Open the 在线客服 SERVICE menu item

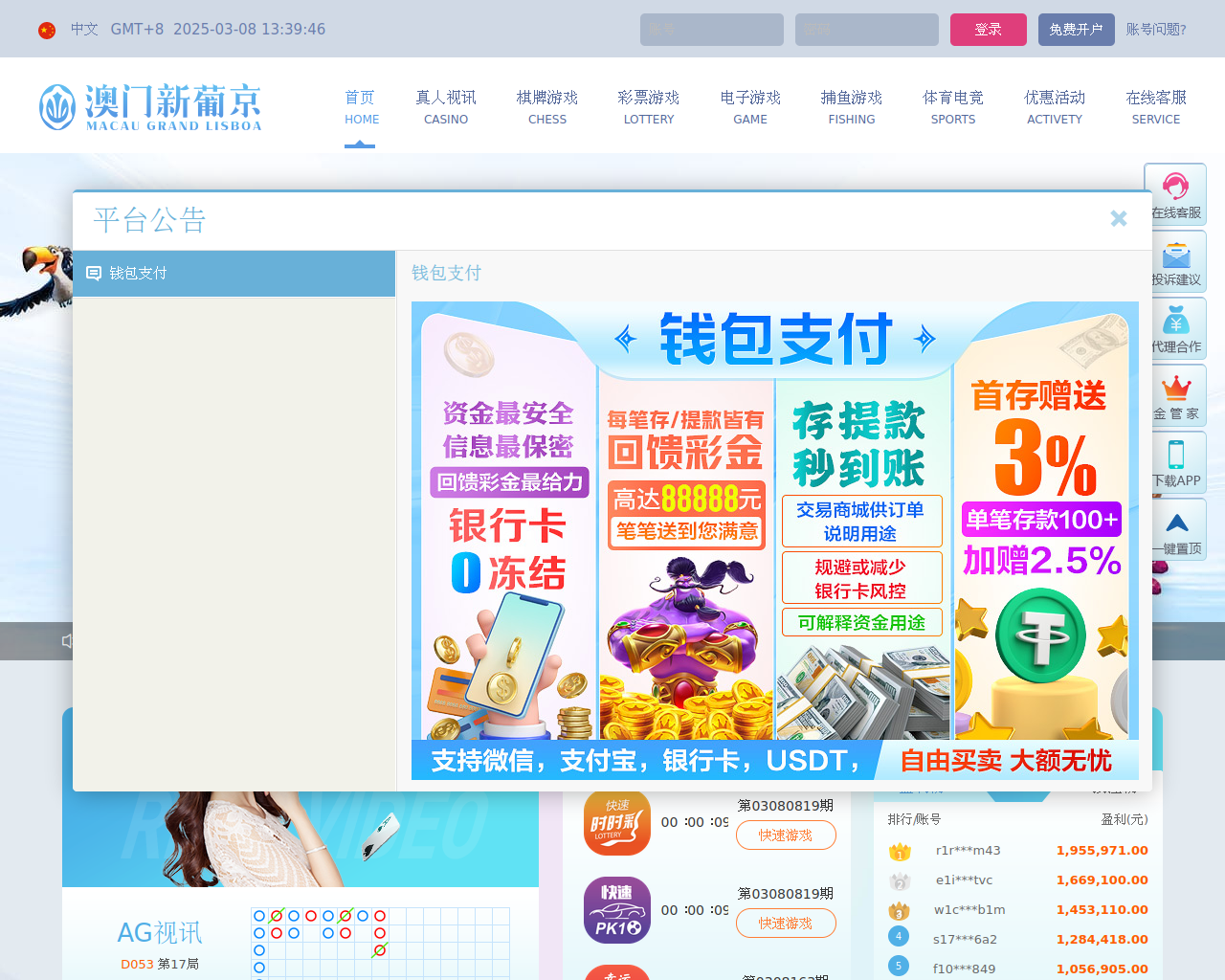coord(1156,107)
